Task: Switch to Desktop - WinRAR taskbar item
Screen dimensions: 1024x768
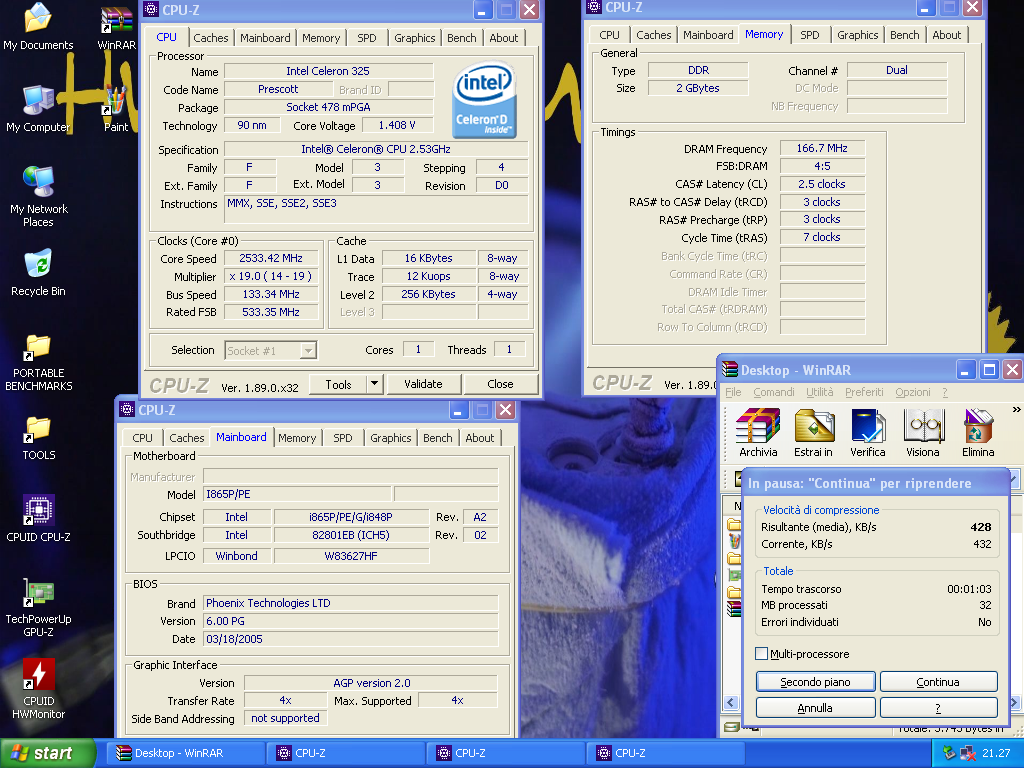Action: [x=188, y=753]
